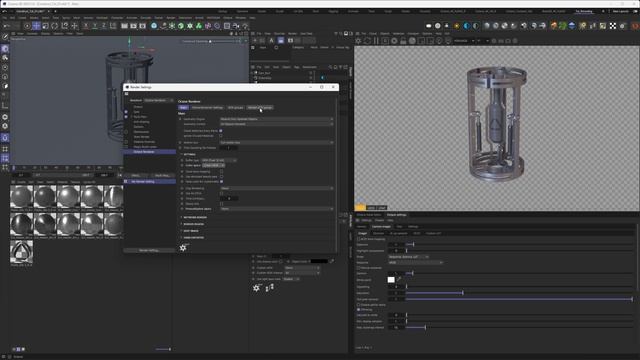The width and height of the screenshot is (640, 360).
Task: Click the Undo arrow in top toolbar
Action: click(7, 26)
